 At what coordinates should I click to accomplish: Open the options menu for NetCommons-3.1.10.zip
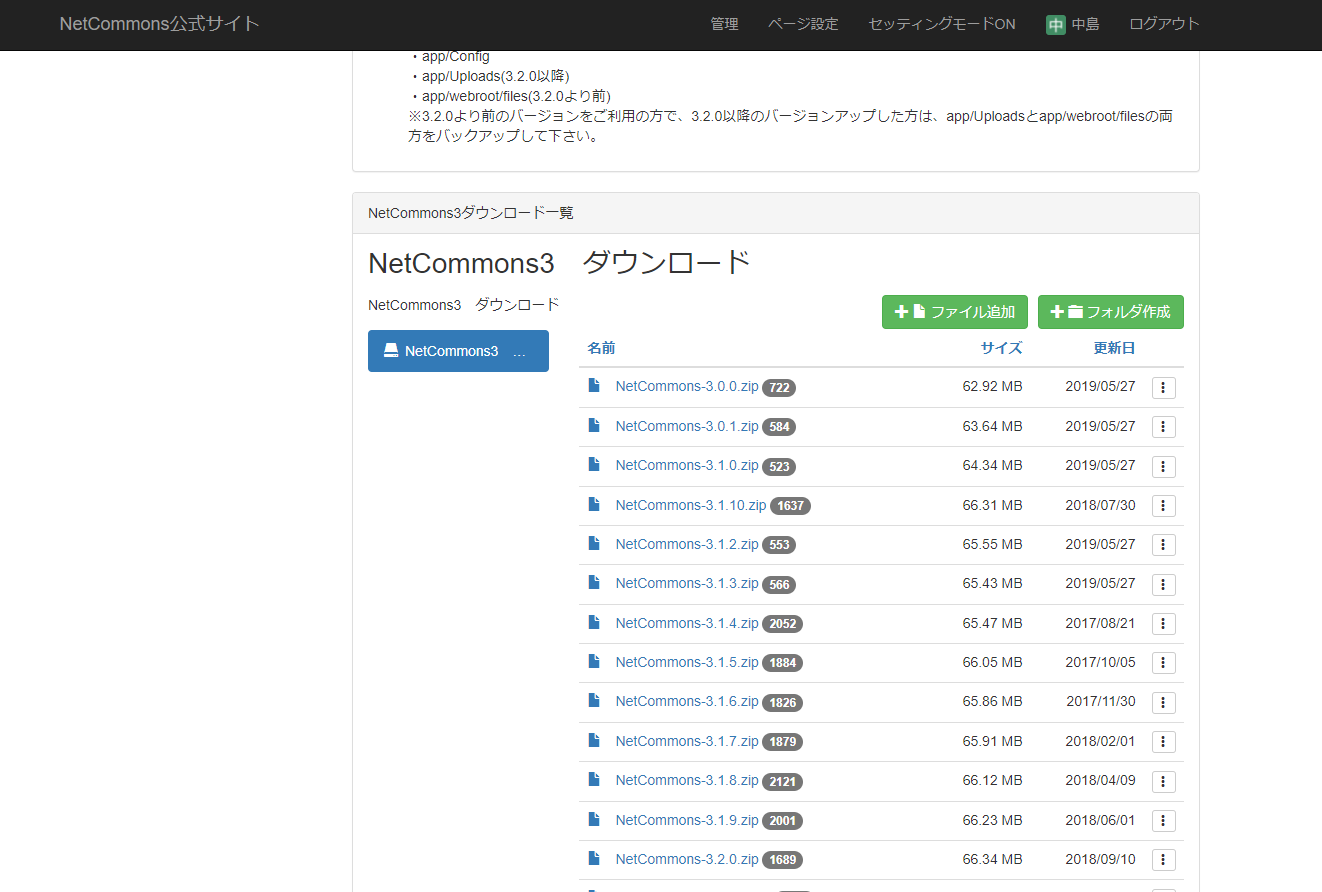(1163, 506)
